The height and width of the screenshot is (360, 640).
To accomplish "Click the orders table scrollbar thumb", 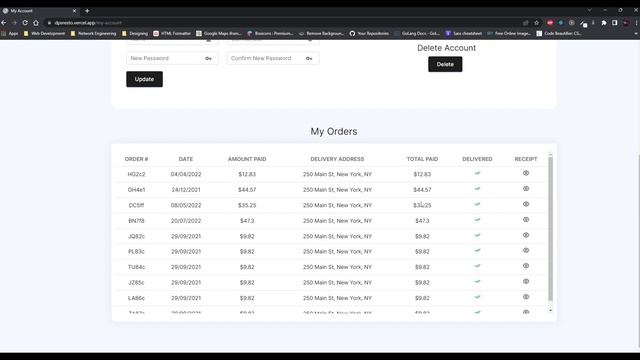I will [550, 229].
